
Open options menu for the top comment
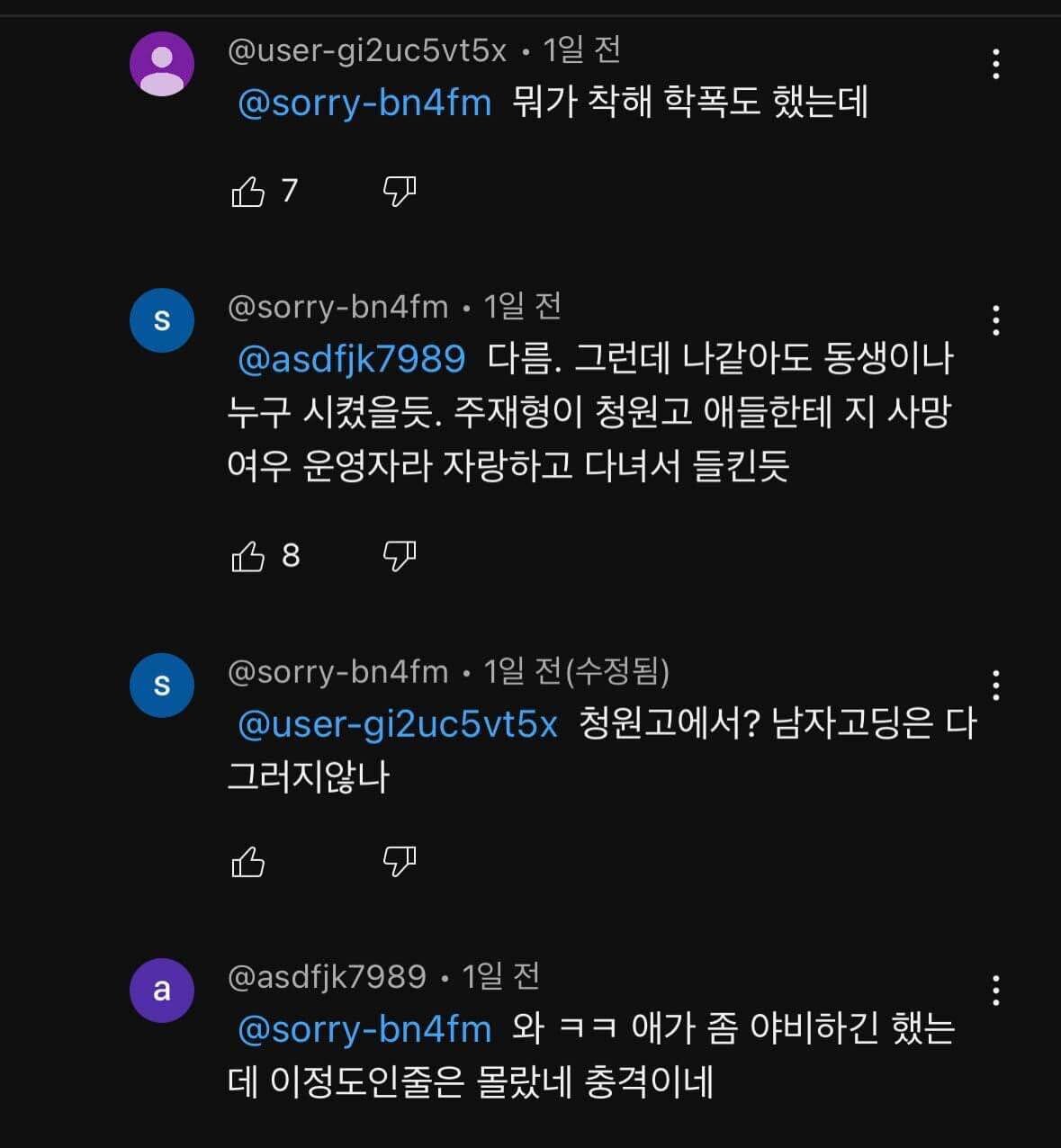(x=995, y=65)
